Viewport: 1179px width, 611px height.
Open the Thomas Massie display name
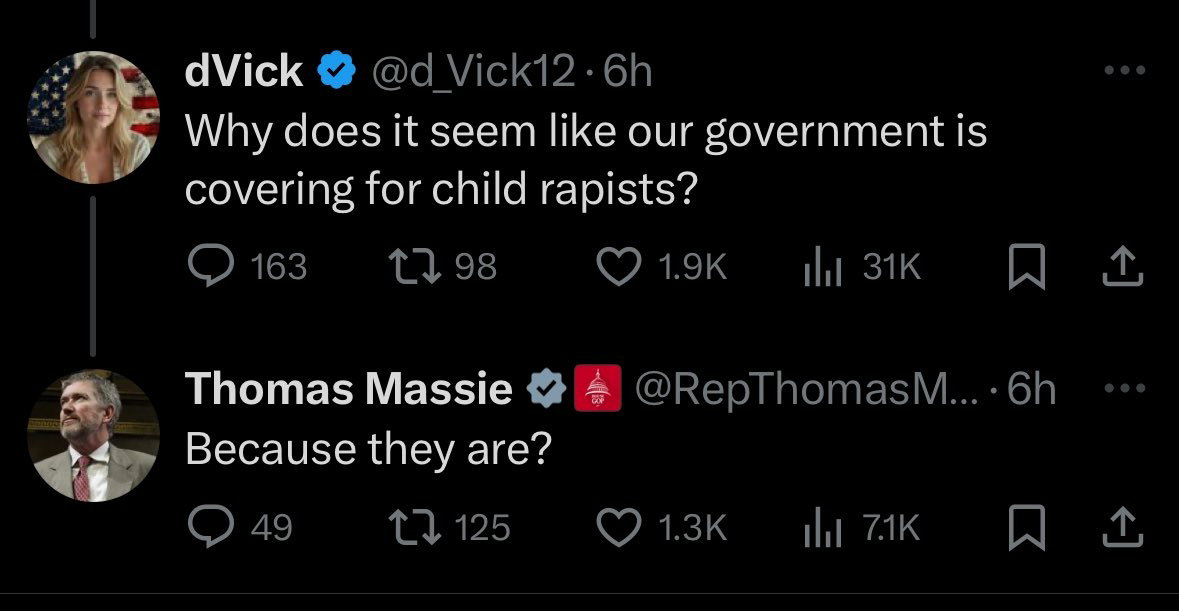[349, 389]
